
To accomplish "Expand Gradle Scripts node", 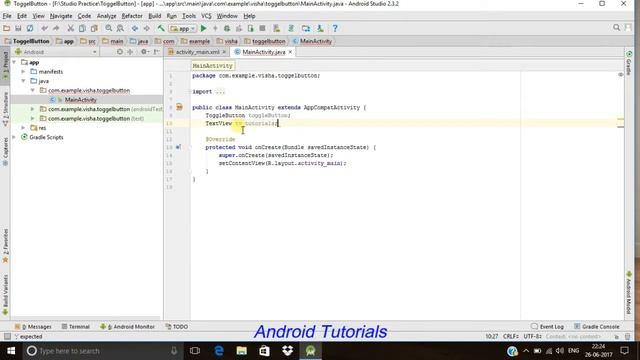I will pyautogui.click(x=14, y=138).
